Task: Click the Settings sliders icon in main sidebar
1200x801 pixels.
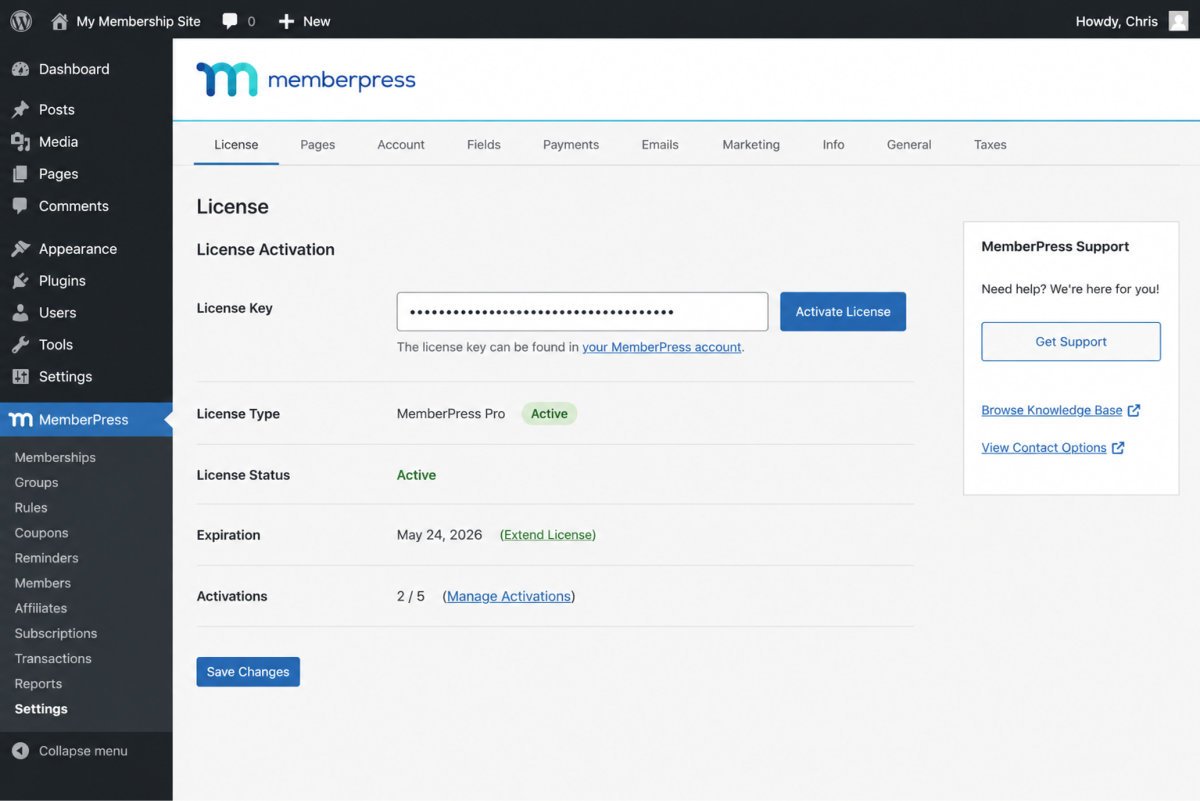Action: pyautogui.click(x=20, y=377)
